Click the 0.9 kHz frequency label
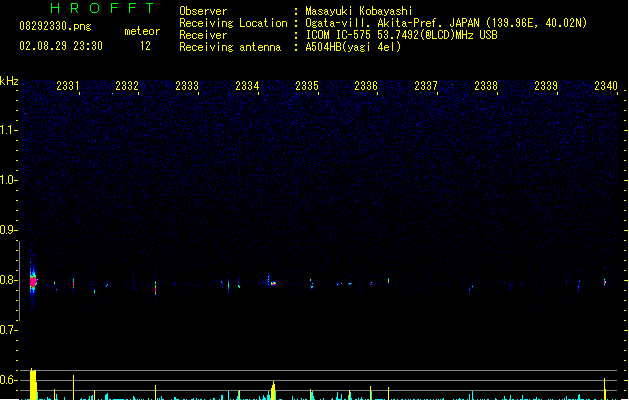Image resolution: width=629 pixels, height=400 pixels. [8, 230]
